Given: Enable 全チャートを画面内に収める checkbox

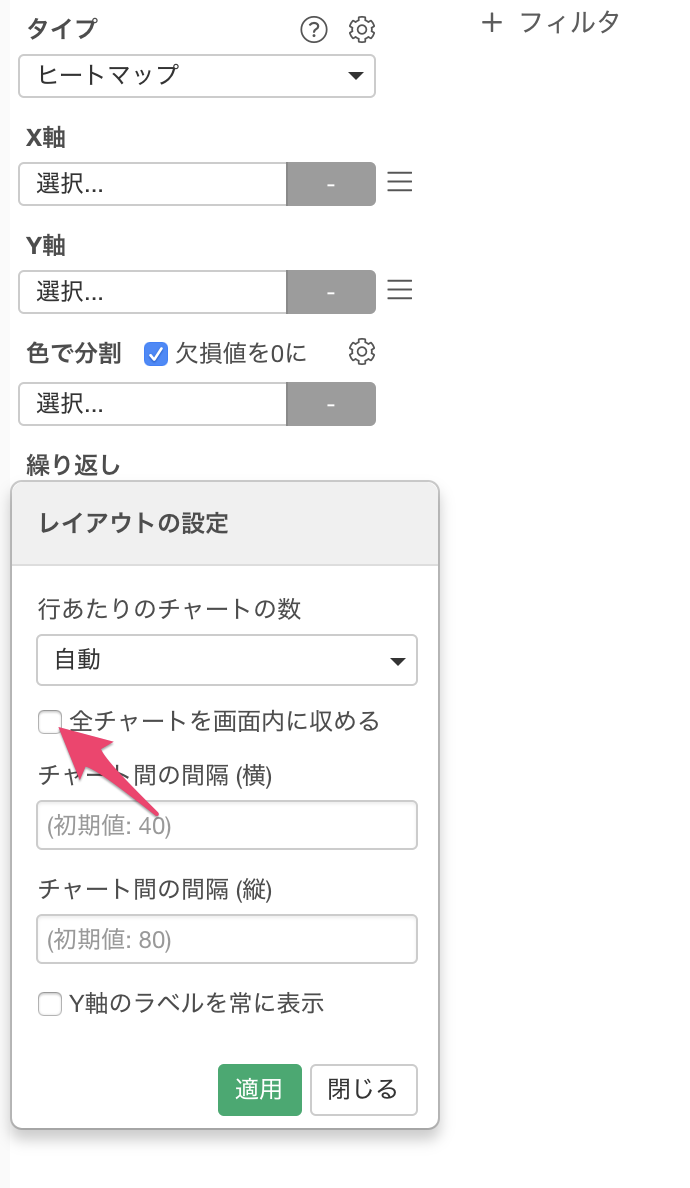Looking at the screenshot, I should pyautogui.click(x=50, y=722).
